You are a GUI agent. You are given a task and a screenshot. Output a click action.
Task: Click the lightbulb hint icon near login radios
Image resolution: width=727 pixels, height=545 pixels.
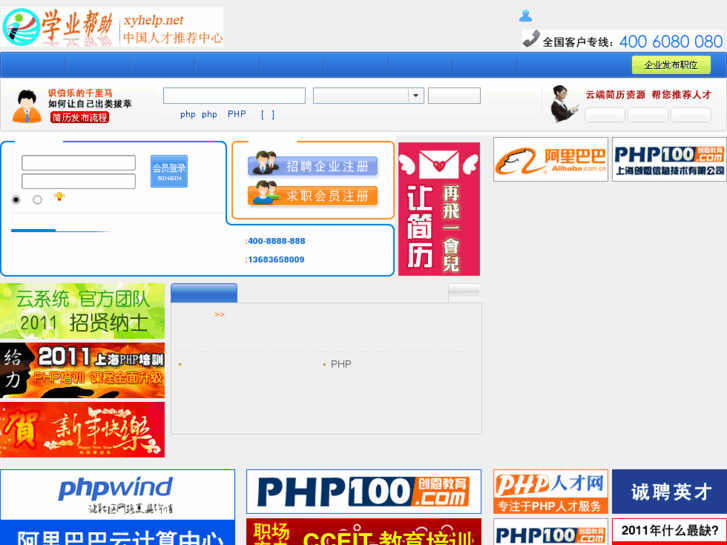coord(59,197)
